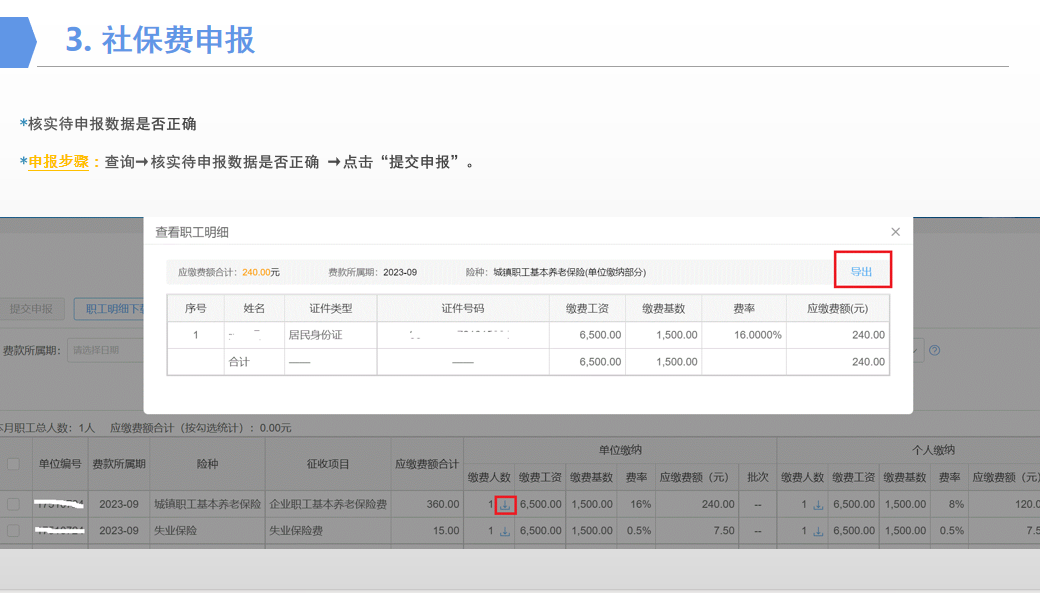Click the underlined 申报步骤 text

pyautogui.click(x=58, y=162)
